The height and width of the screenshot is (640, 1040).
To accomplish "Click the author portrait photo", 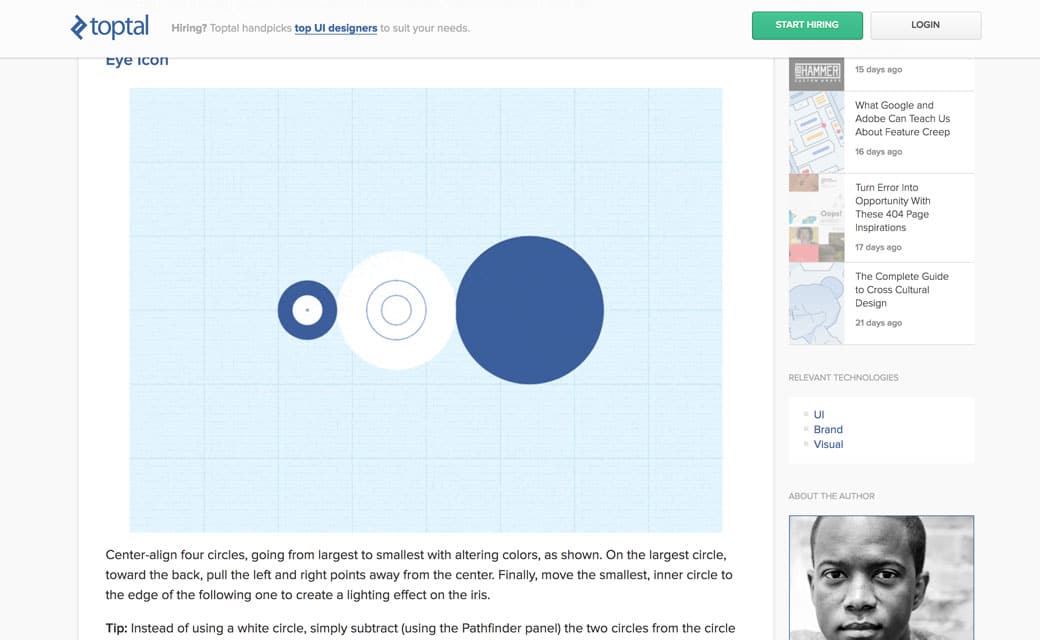I will (881, 577).
